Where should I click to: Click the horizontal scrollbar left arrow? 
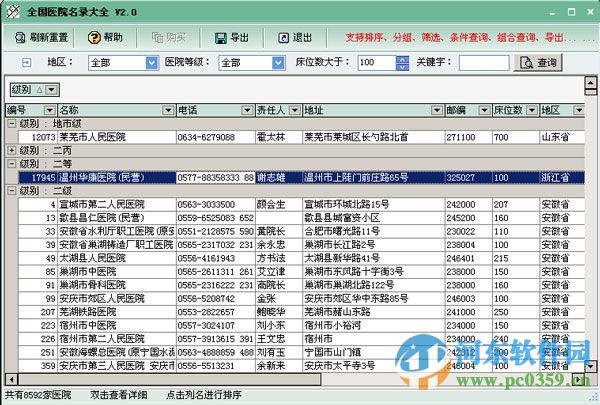(x=11, y=379)
